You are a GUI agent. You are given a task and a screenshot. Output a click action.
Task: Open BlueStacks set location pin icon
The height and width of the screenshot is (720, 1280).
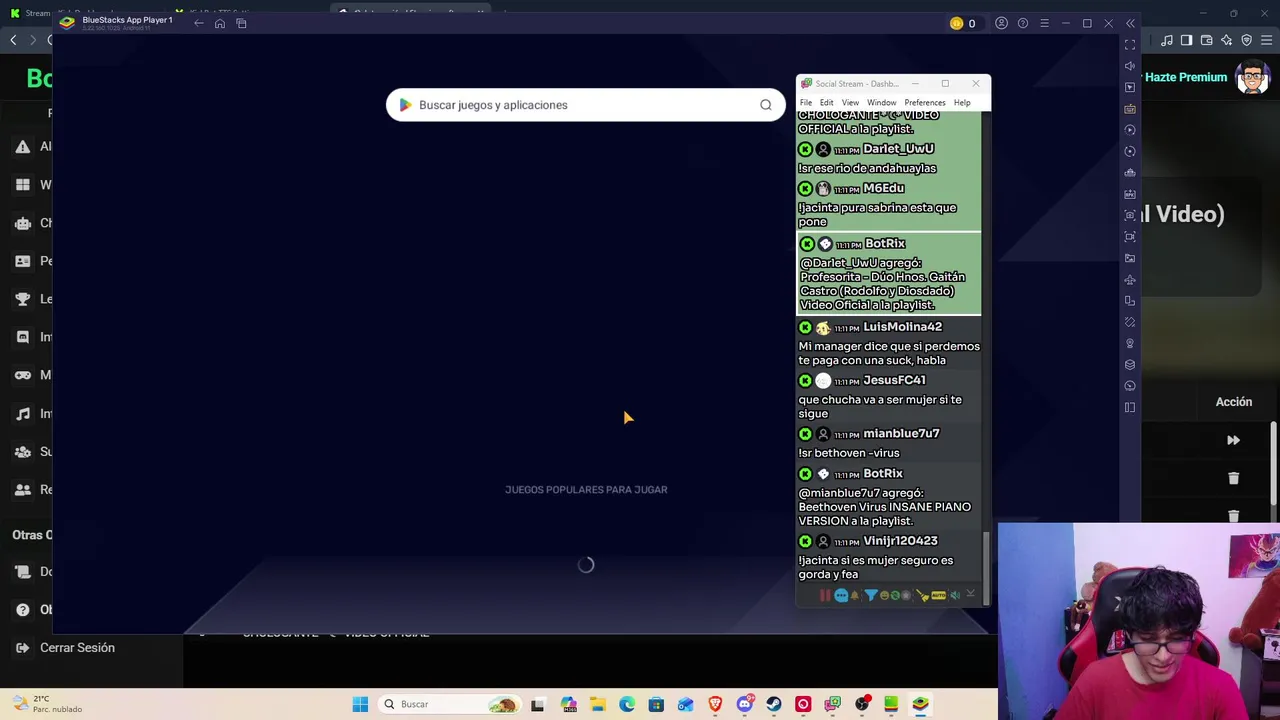(x=1130, y=344)
